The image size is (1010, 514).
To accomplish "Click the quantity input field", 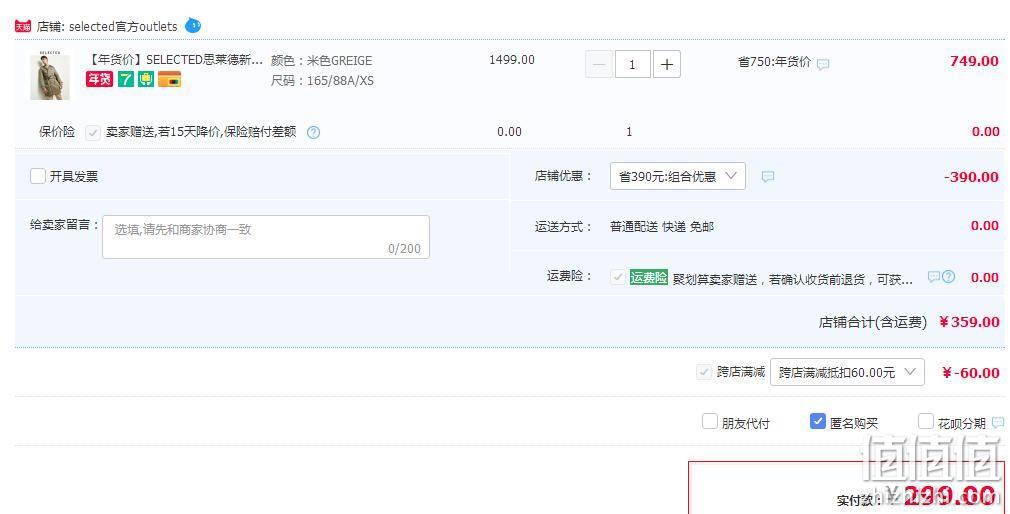I will (633, 64).
